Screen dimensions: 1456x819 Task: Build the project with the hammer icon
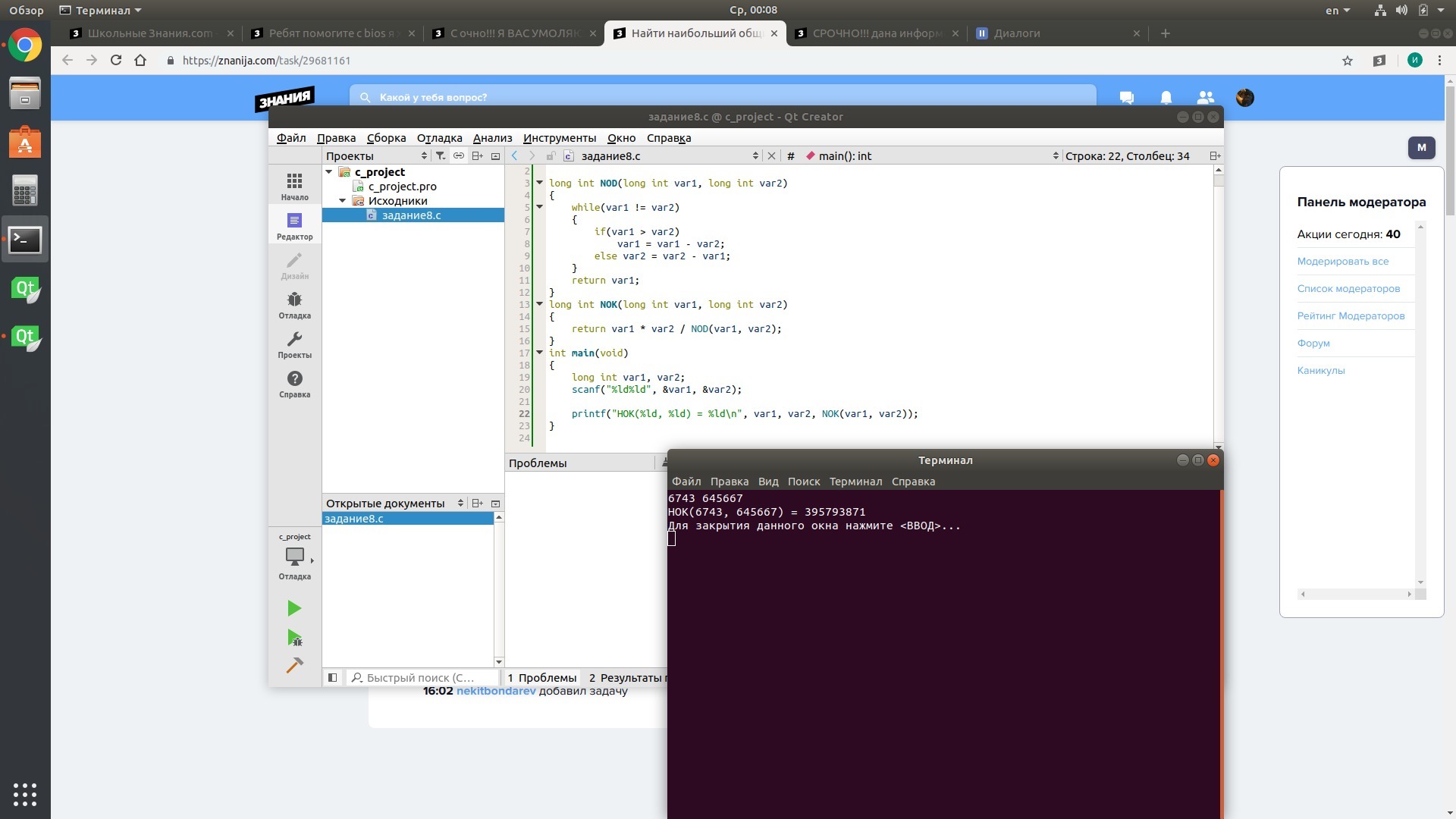[294, 665]
